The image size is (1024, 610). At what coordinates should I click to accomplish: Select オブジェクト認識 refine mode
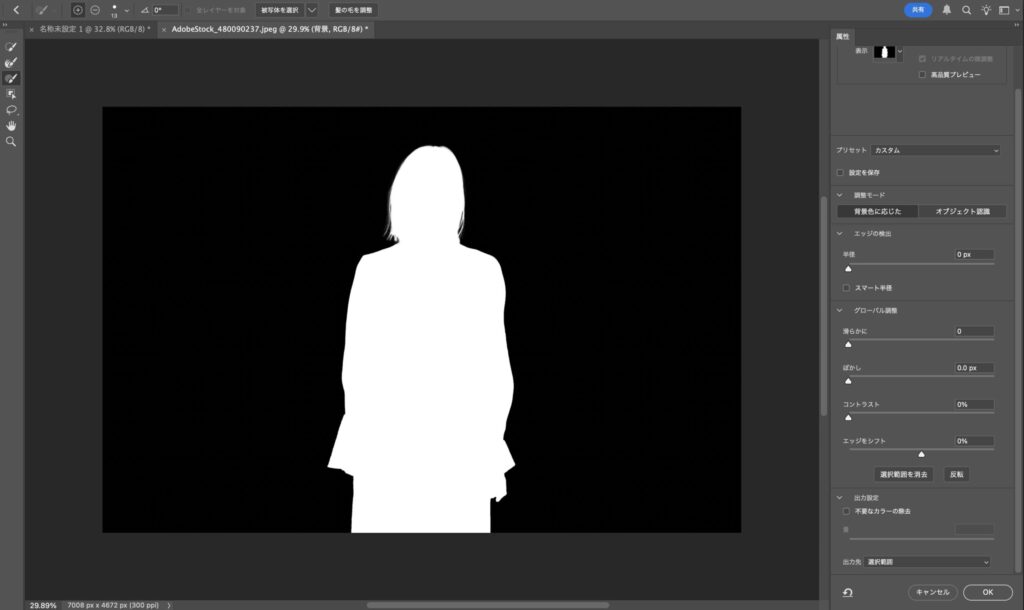tap(962, 211)
